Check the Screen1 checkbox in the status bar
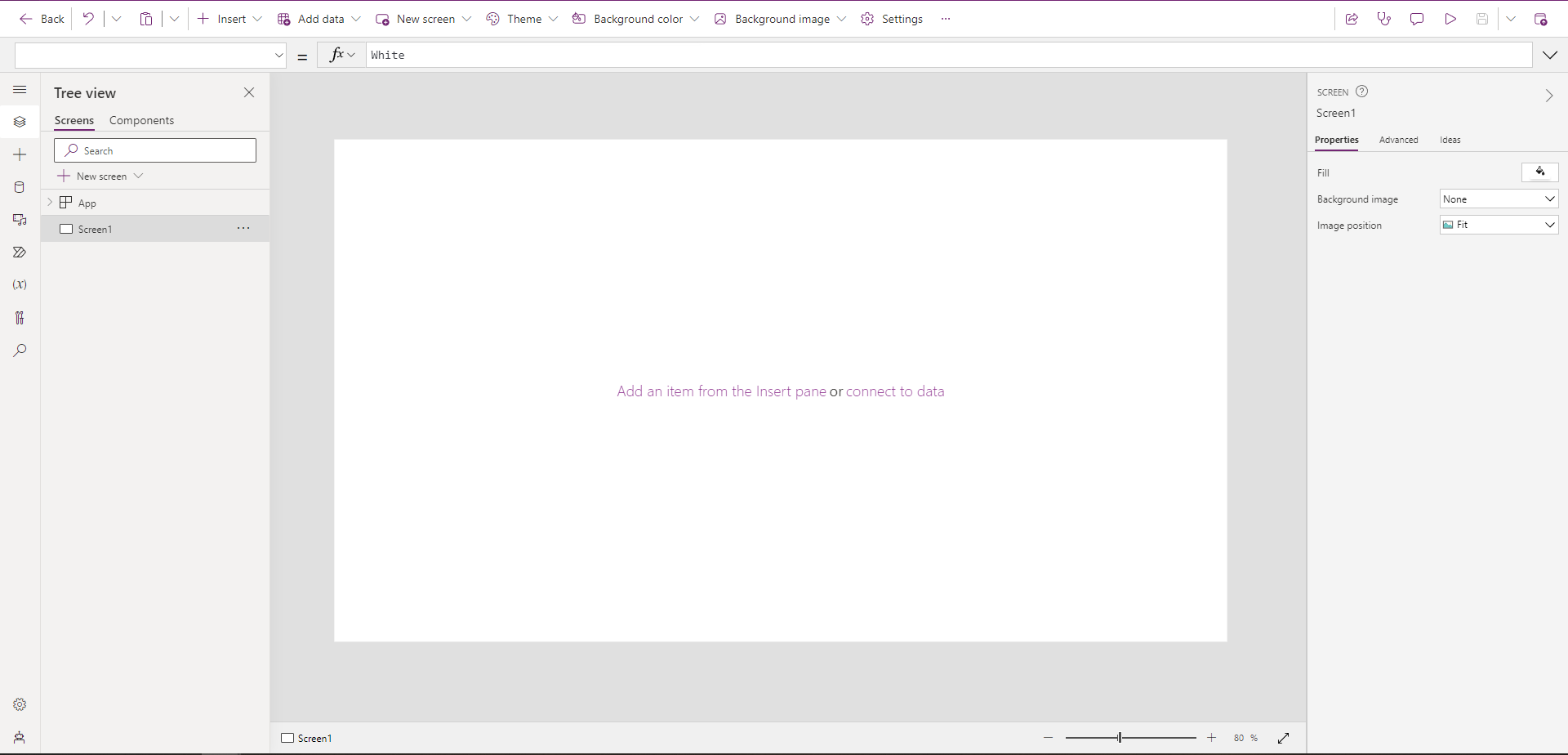The width and height of the screenshot is (1568, 755). pyautogui.click(x=287, y=737)
